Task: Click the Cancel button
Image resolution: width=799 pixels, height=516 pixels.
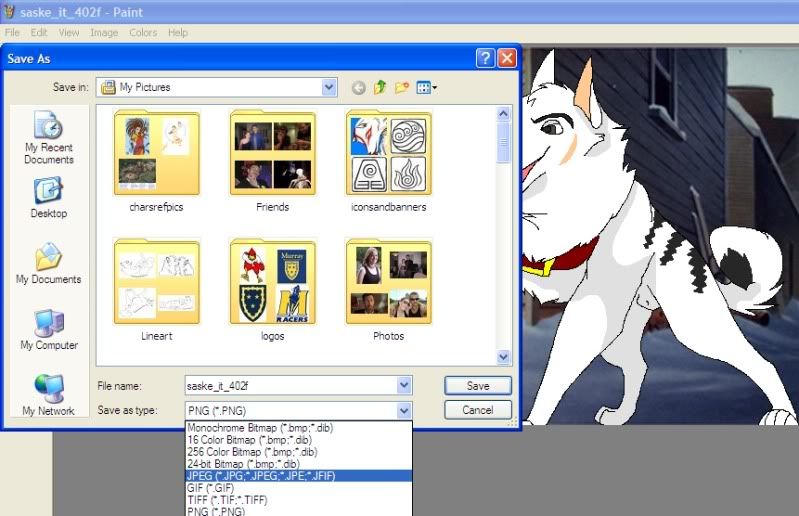Action: click(x=477, y=410)
